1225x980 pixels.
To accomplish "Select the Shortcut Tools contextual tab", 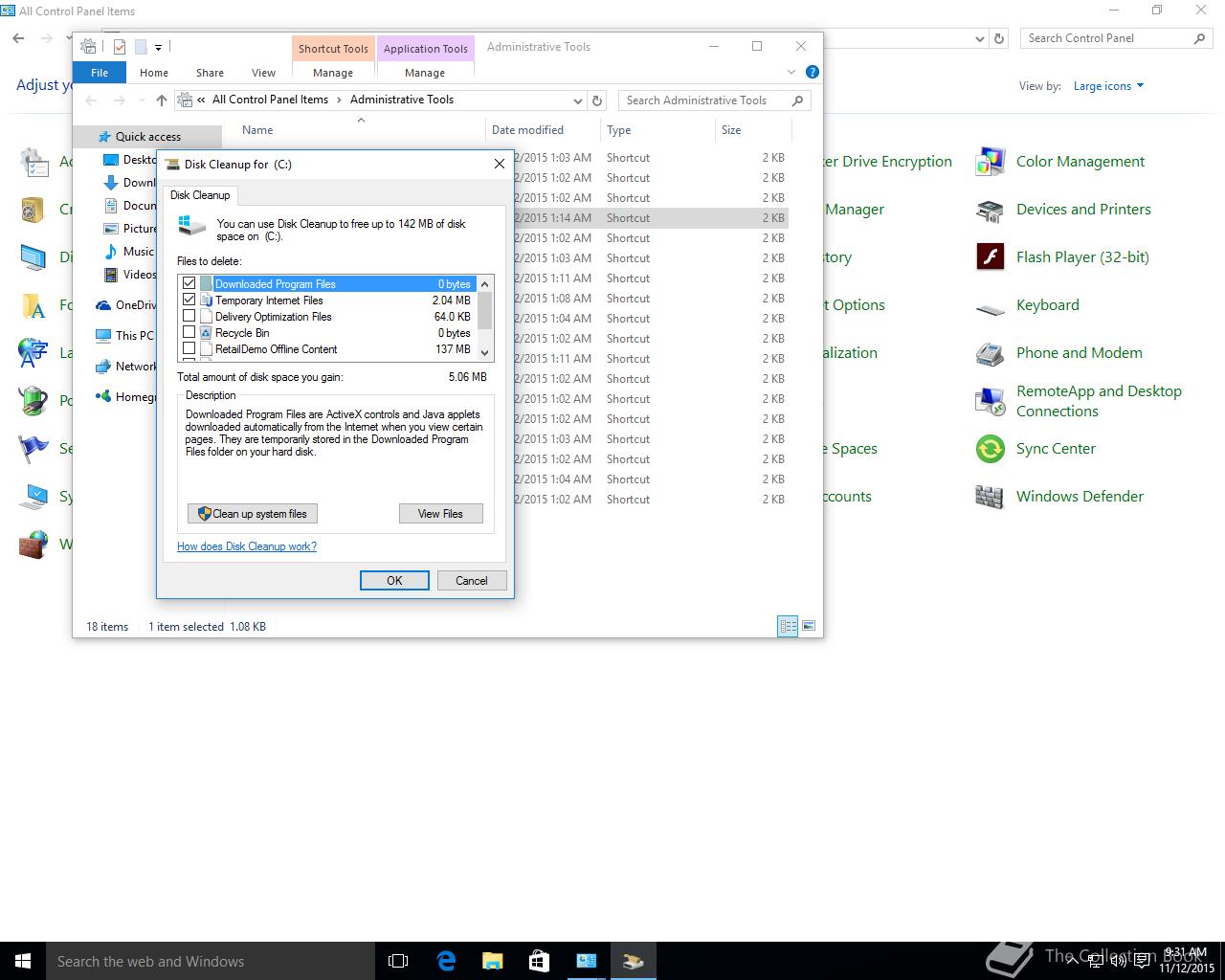I will click(x=333, y=49).
